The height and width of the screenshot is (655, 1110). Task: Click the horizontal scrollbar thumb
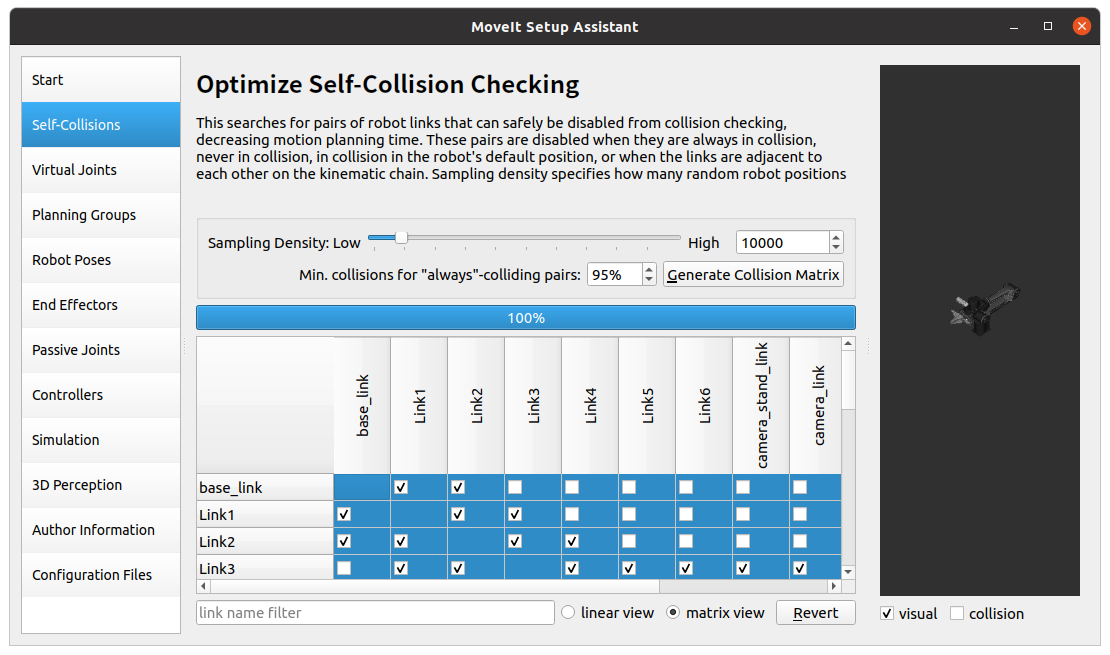click(x=435, y=586)
